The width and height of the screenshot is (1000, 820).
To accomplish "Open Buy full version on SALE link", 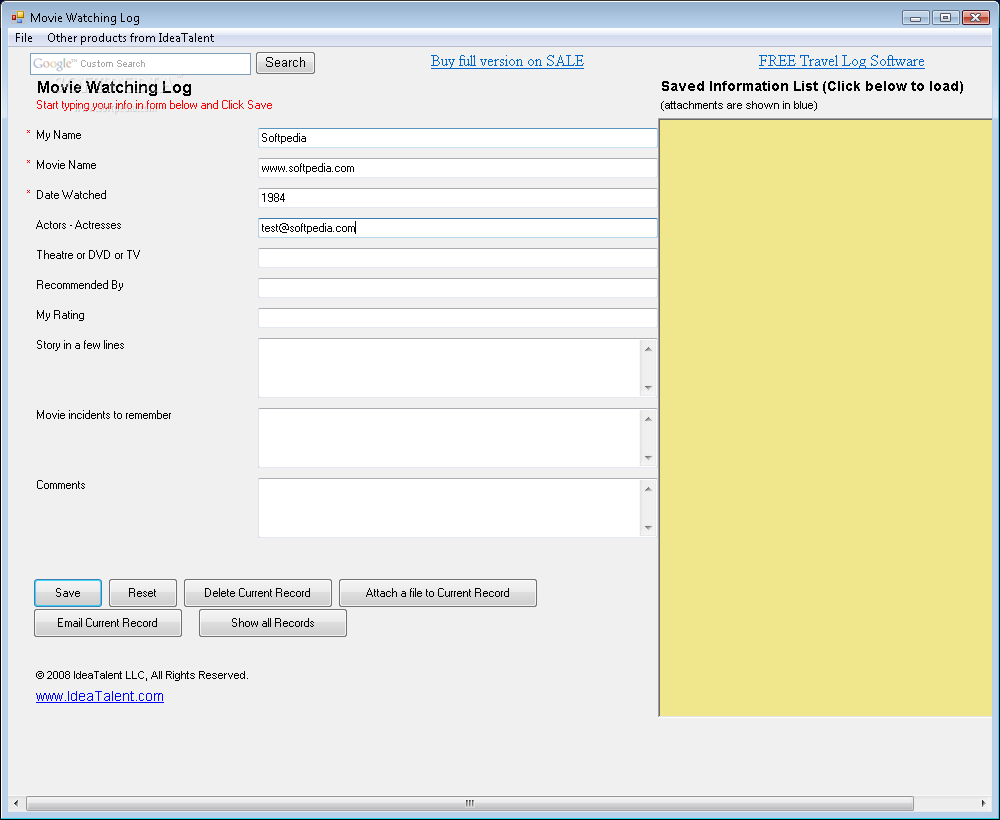I will 507,61.
